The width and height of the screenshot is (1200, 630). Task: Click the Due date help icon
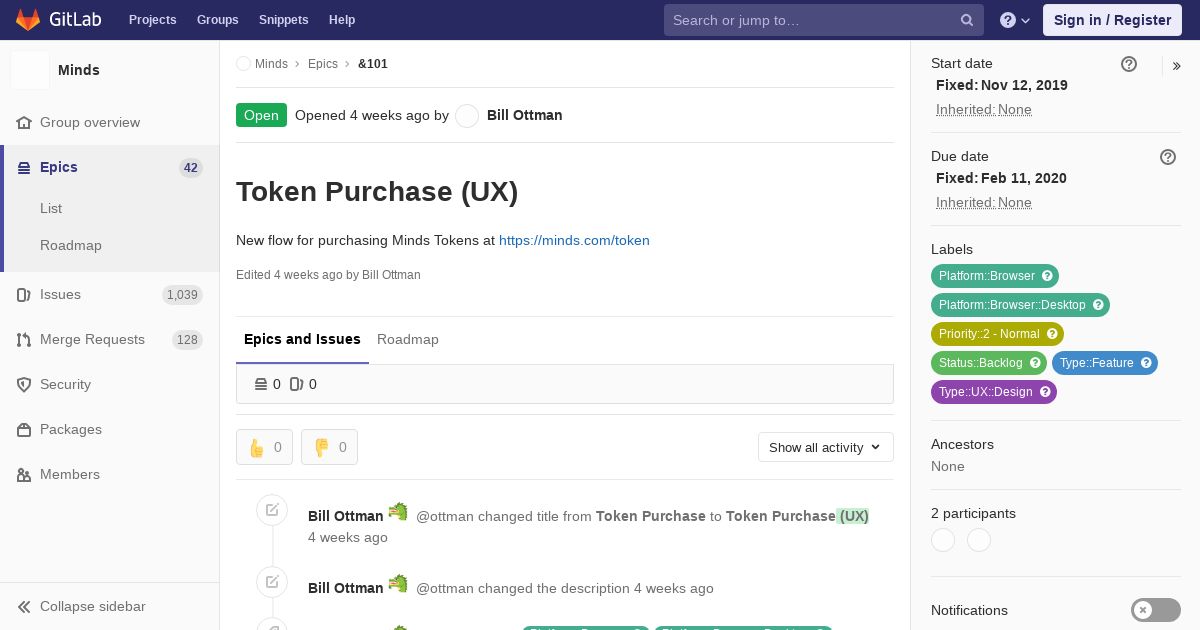(x=1168, y=157)
